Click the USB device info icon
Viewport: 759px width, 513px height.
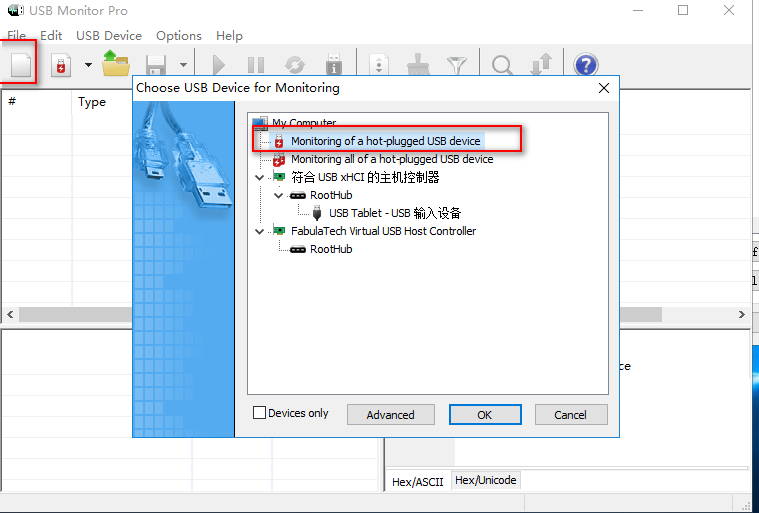[334, 64]
